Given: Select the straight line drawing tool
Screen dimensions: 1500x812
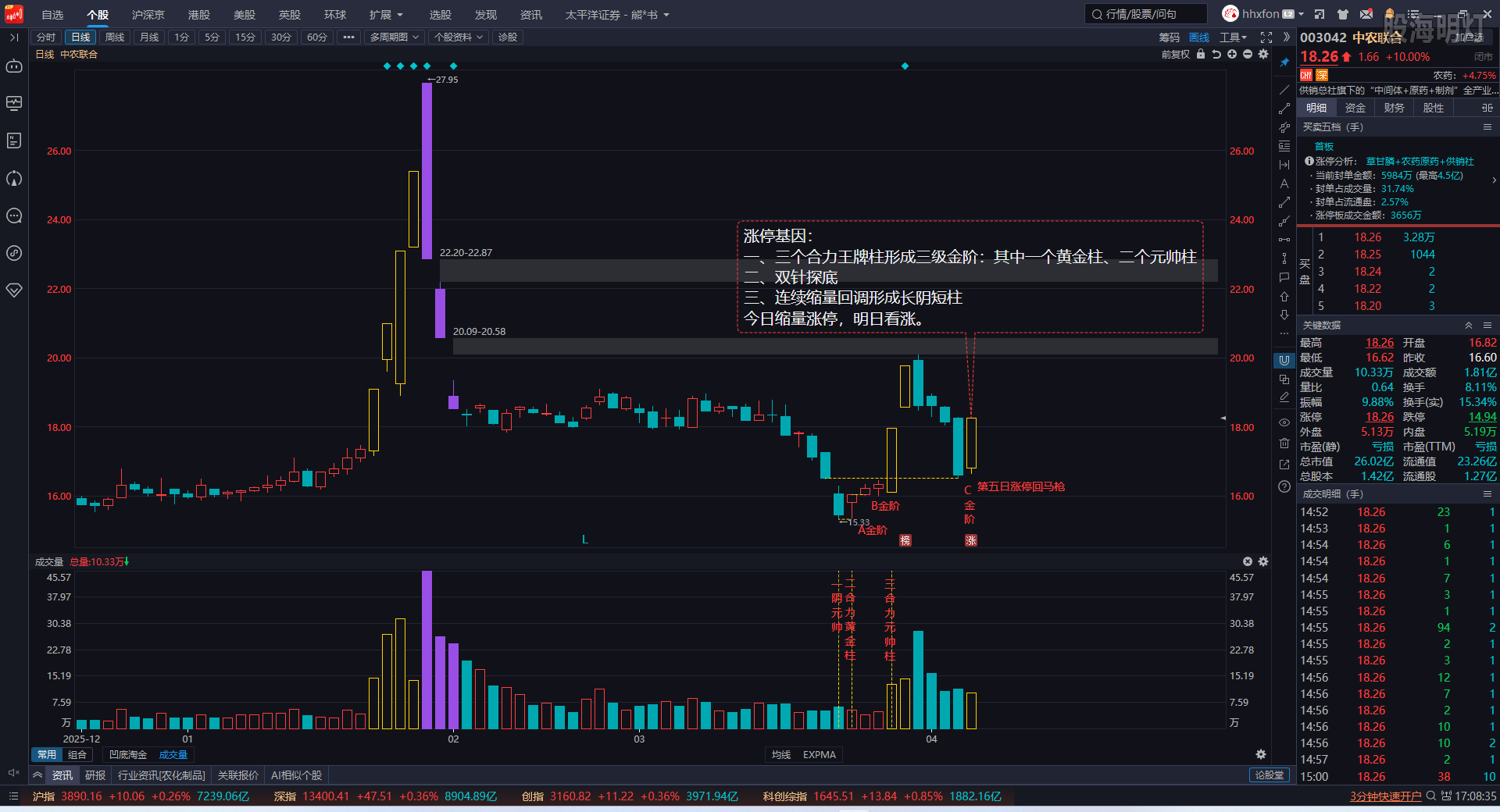Looking at the screenshot, I should (1284, 90).
